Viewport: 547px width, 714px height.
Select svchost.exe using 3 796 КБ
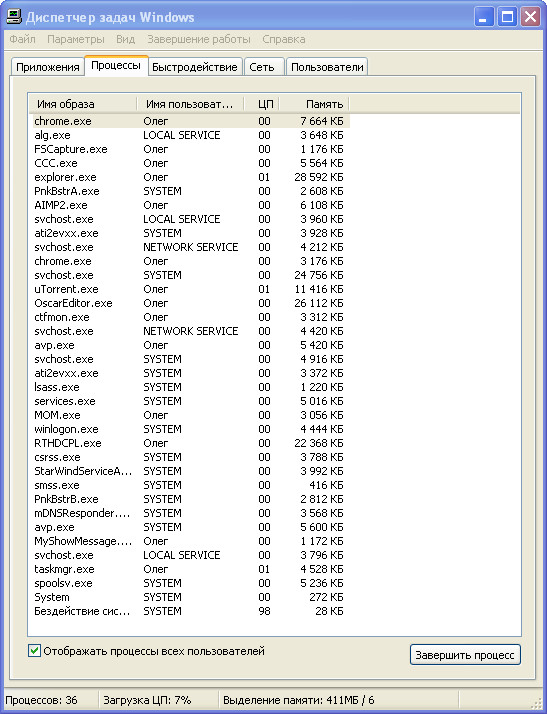click(189, 555)
